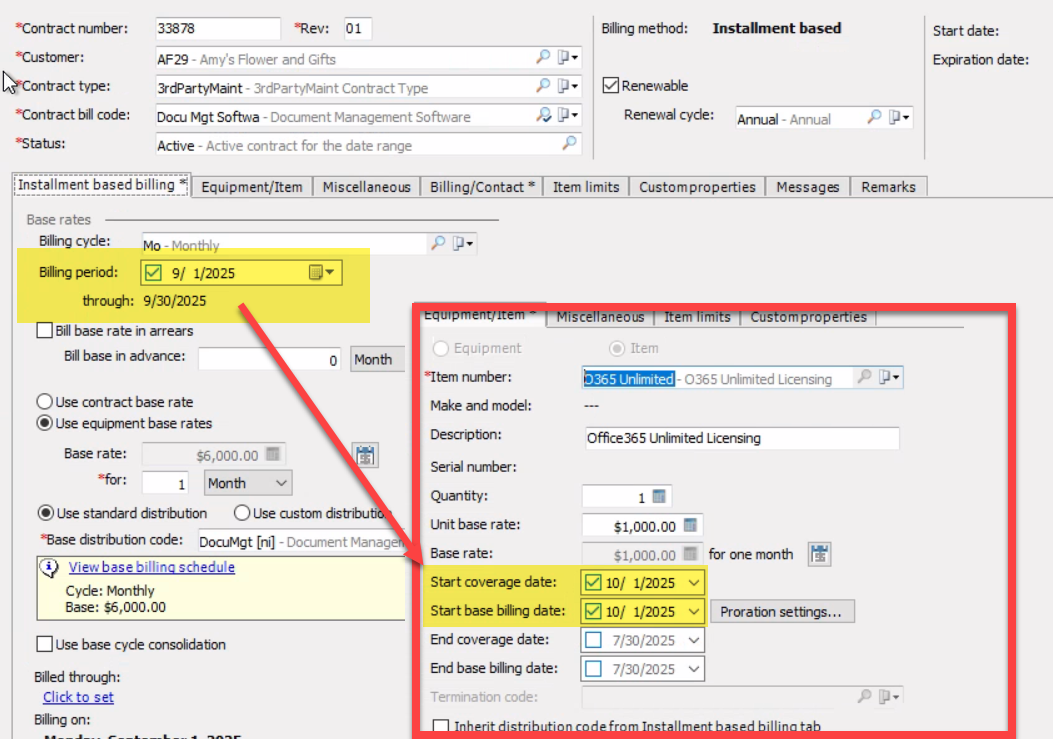Click the Bill base in advance number field
The image size is (1053, 739).
pos(269,359)
